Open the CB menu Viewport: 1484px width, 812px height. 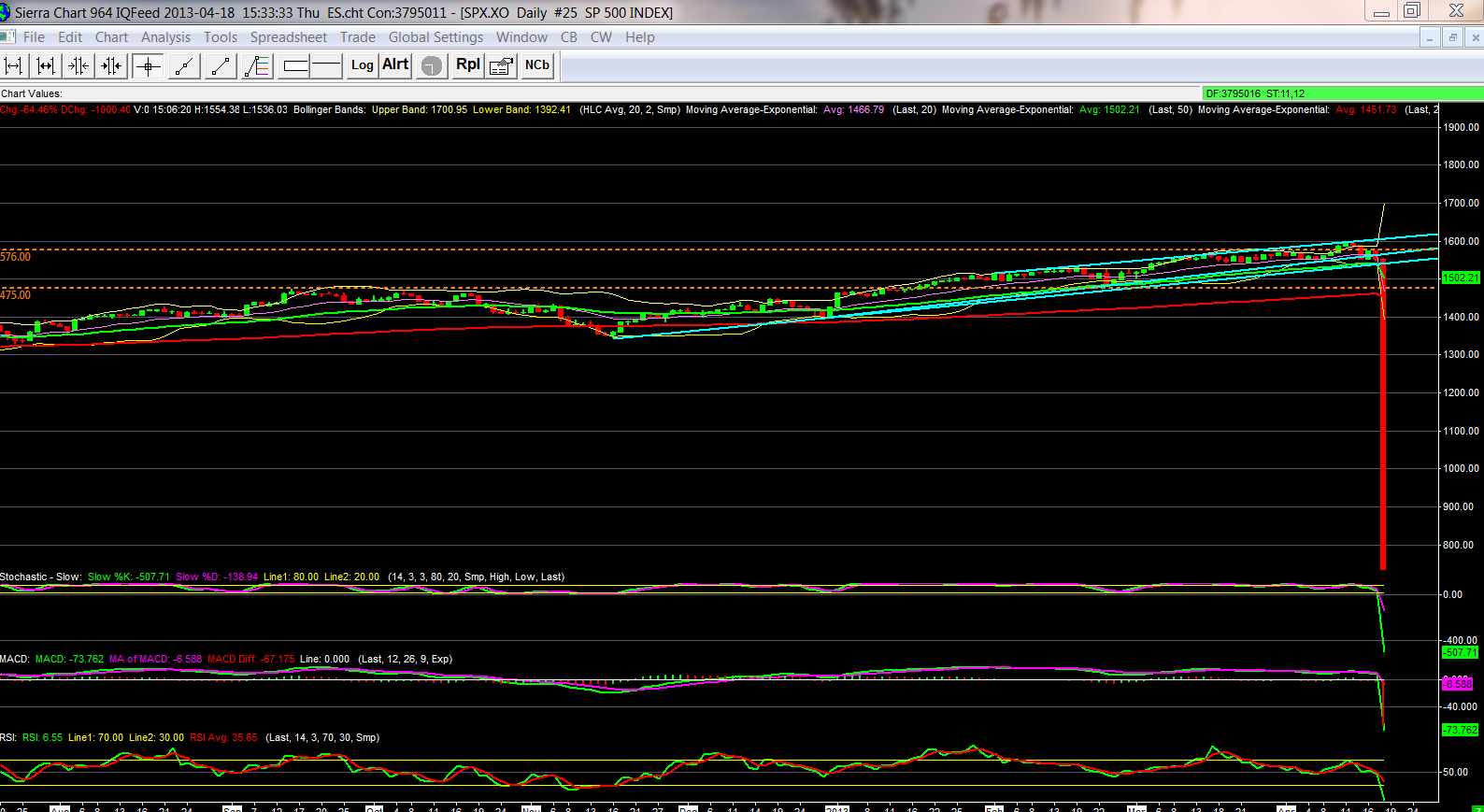(x=569, y=37)
